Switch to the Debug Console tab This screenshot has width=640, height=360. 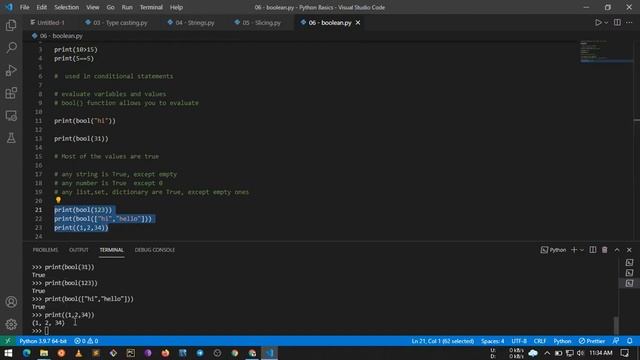(x=155, y=250)
